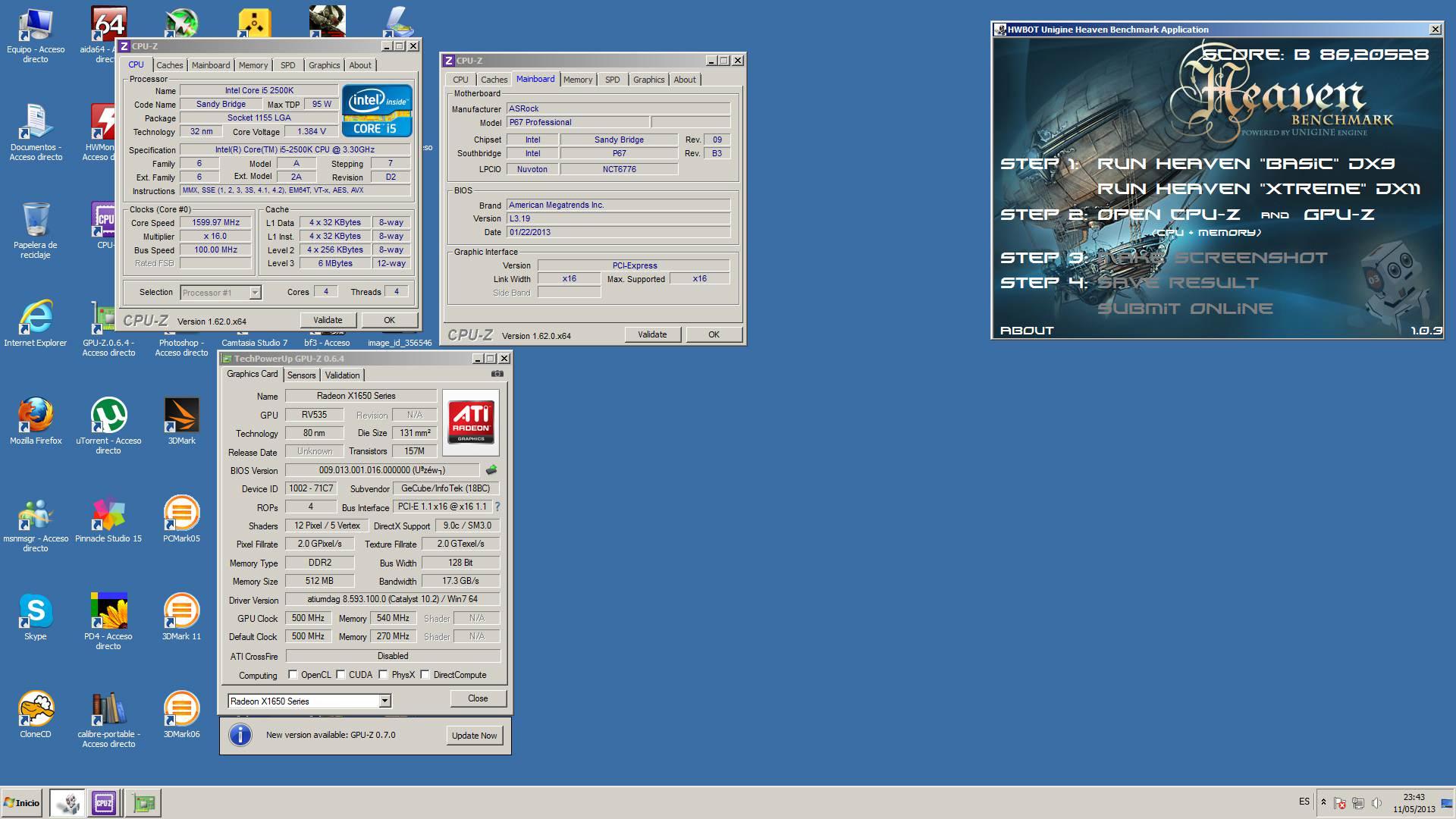Click the ATI Radeon logo in GPU-Z
This screenshot has width=1456, height=819.
471,422
